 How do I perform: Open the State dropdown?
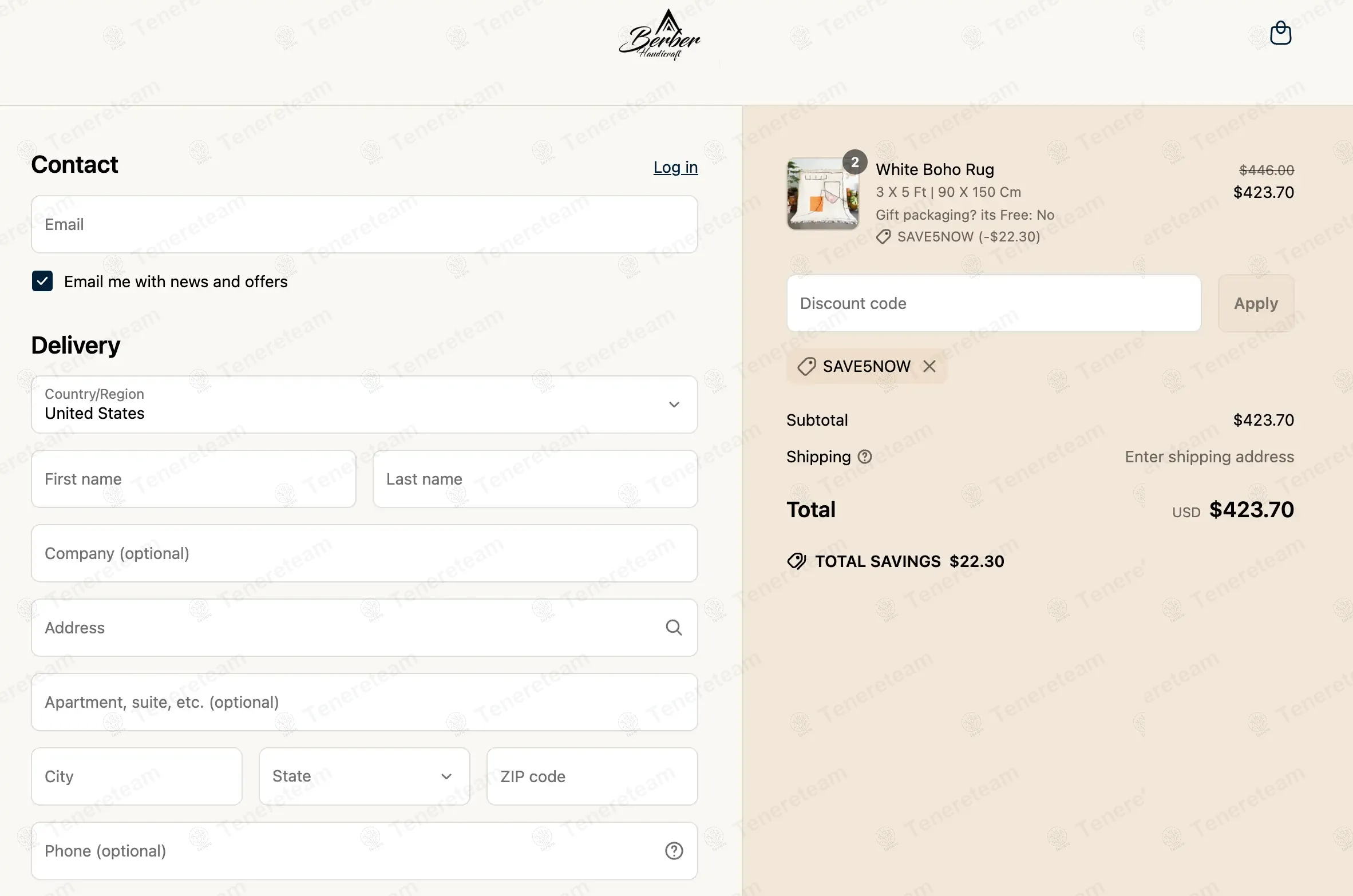365,776
